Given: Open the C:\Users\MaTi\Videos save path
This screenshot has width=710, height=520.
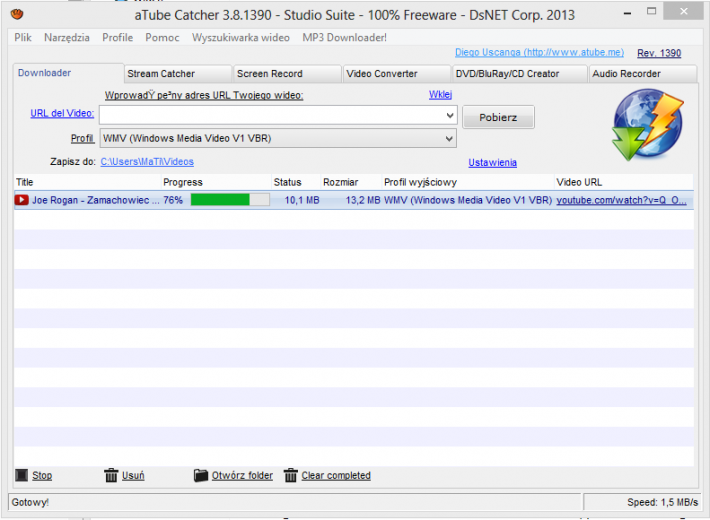Looking at the screenshot, I should tap(147, 162).
